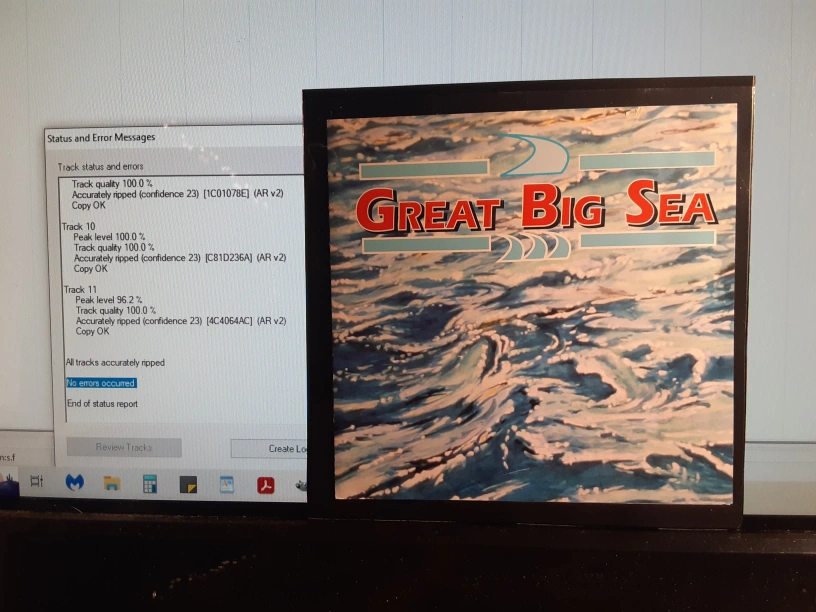Click "Track quality 100.0 %" under Track 10
This screenshot has height=612, width=816.
(114, 247)
